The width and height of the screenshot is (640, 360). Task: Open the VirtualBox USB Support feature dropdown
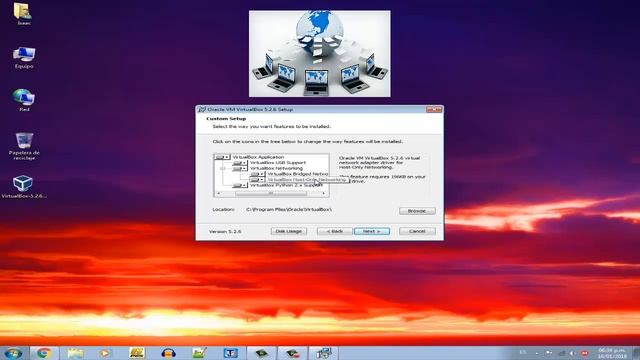pyautogui.click(x=240, y=163)
